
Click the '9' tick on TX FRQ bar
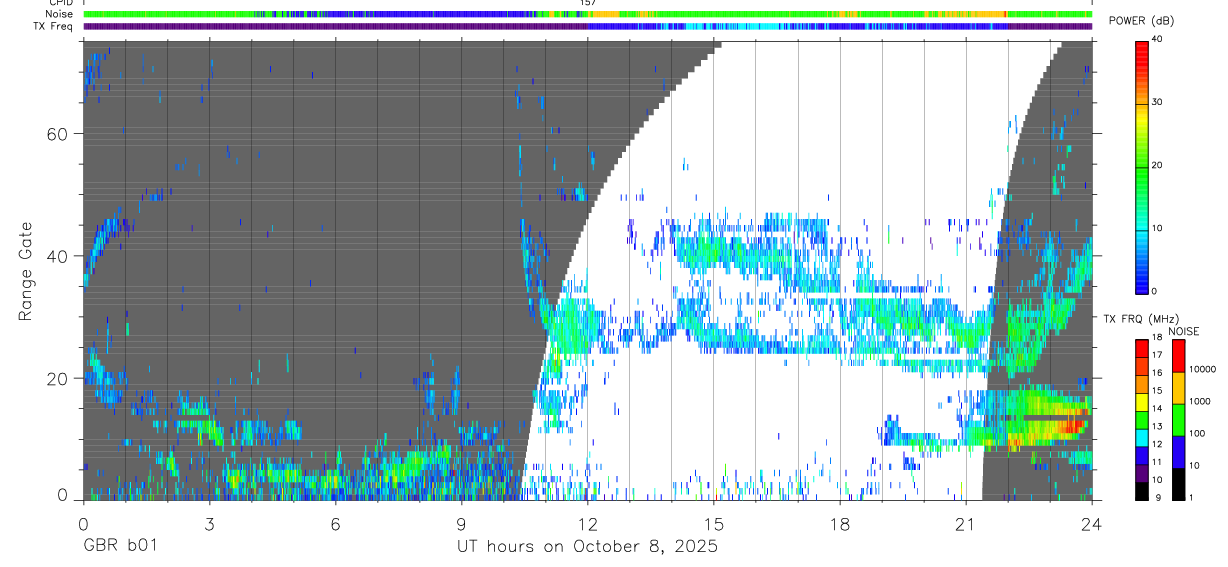coord(1158,497)
